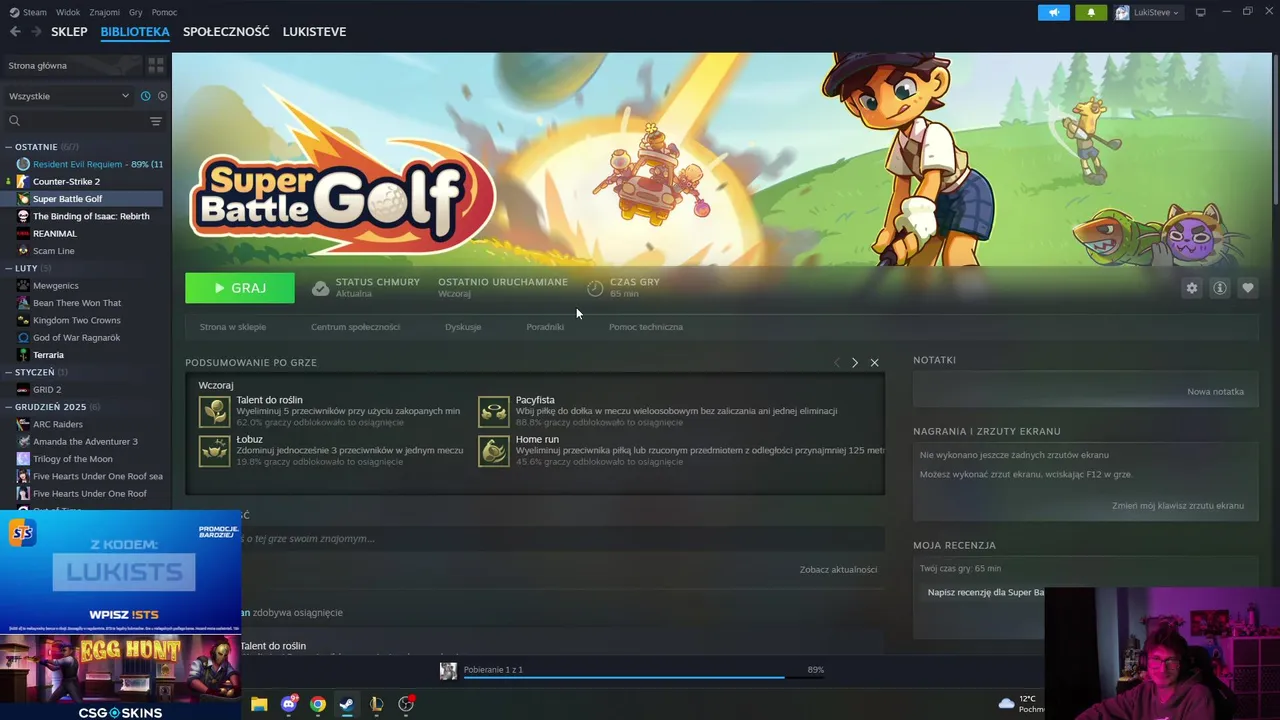Open Poradniki link
This screenshot has width=1280, height=720.
(x=545, y=327)
